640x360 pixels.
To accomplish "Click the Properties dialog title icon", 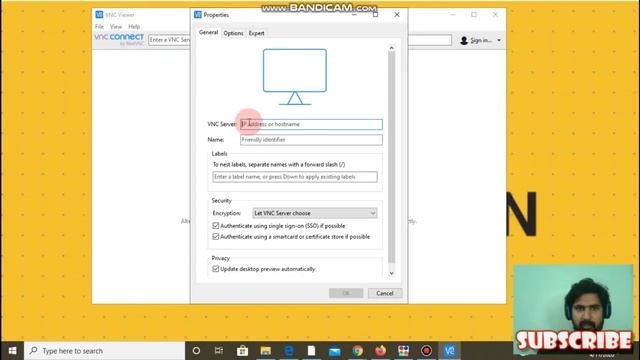I will point(198,15).
